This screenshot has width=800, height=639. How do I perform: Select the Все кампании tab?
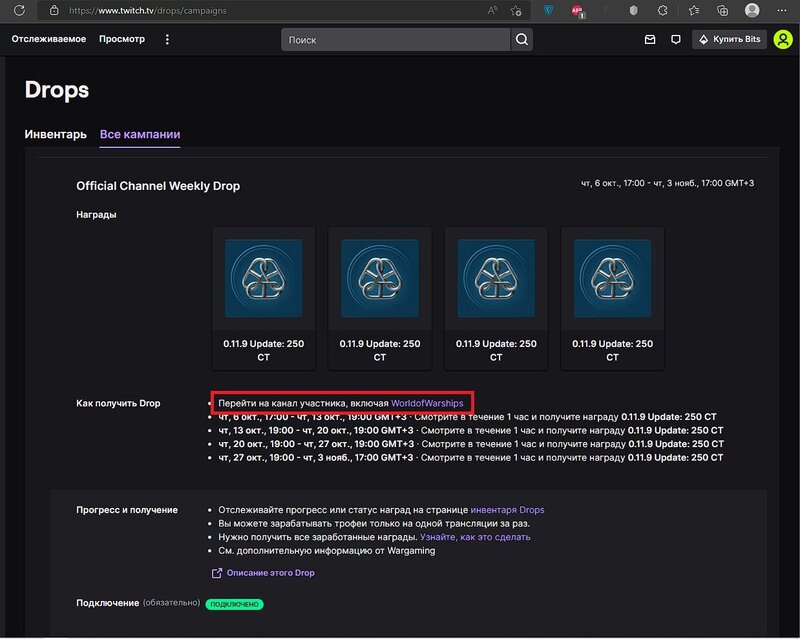140,134
